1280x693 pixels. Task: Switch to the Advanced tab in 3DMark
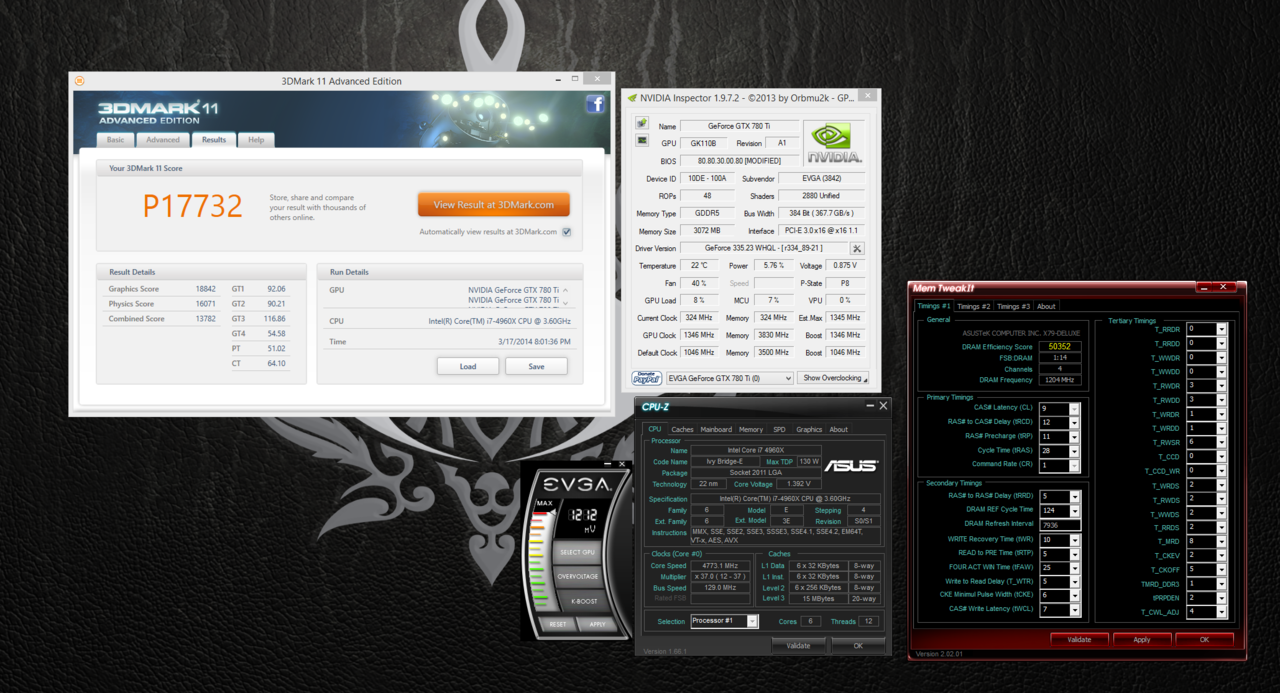coord(163,140)
